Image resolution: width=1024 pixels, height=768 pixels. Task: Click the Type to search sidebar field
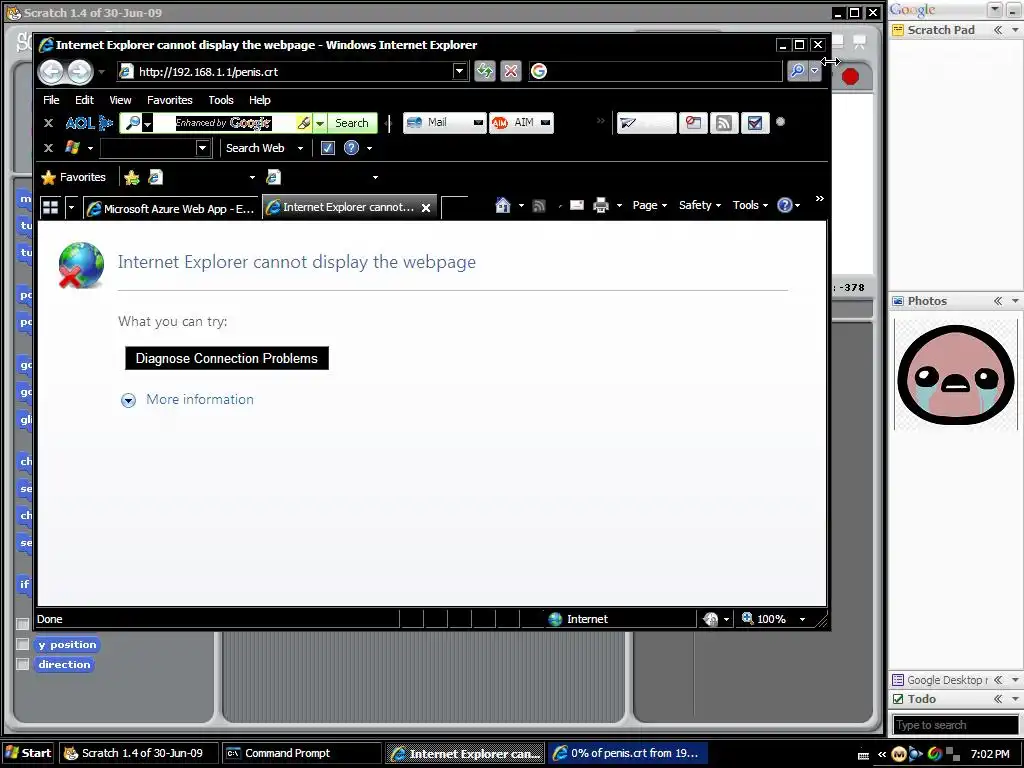(954, 725)
